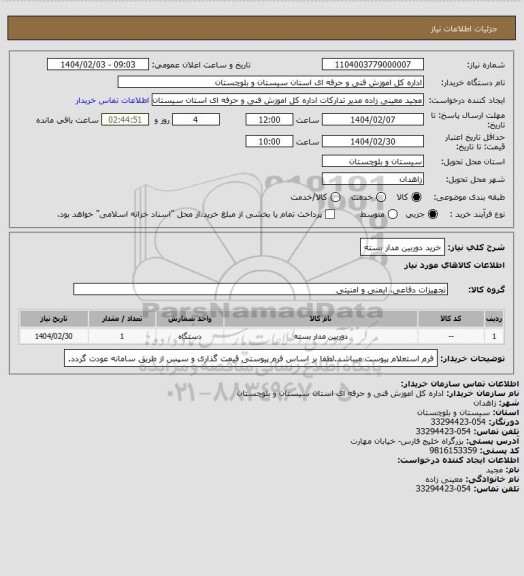Viewport: 524px width, 576px height.
Task: Click the goods group field تجهیزات دفاعی
Action: (x=261, y=289)
